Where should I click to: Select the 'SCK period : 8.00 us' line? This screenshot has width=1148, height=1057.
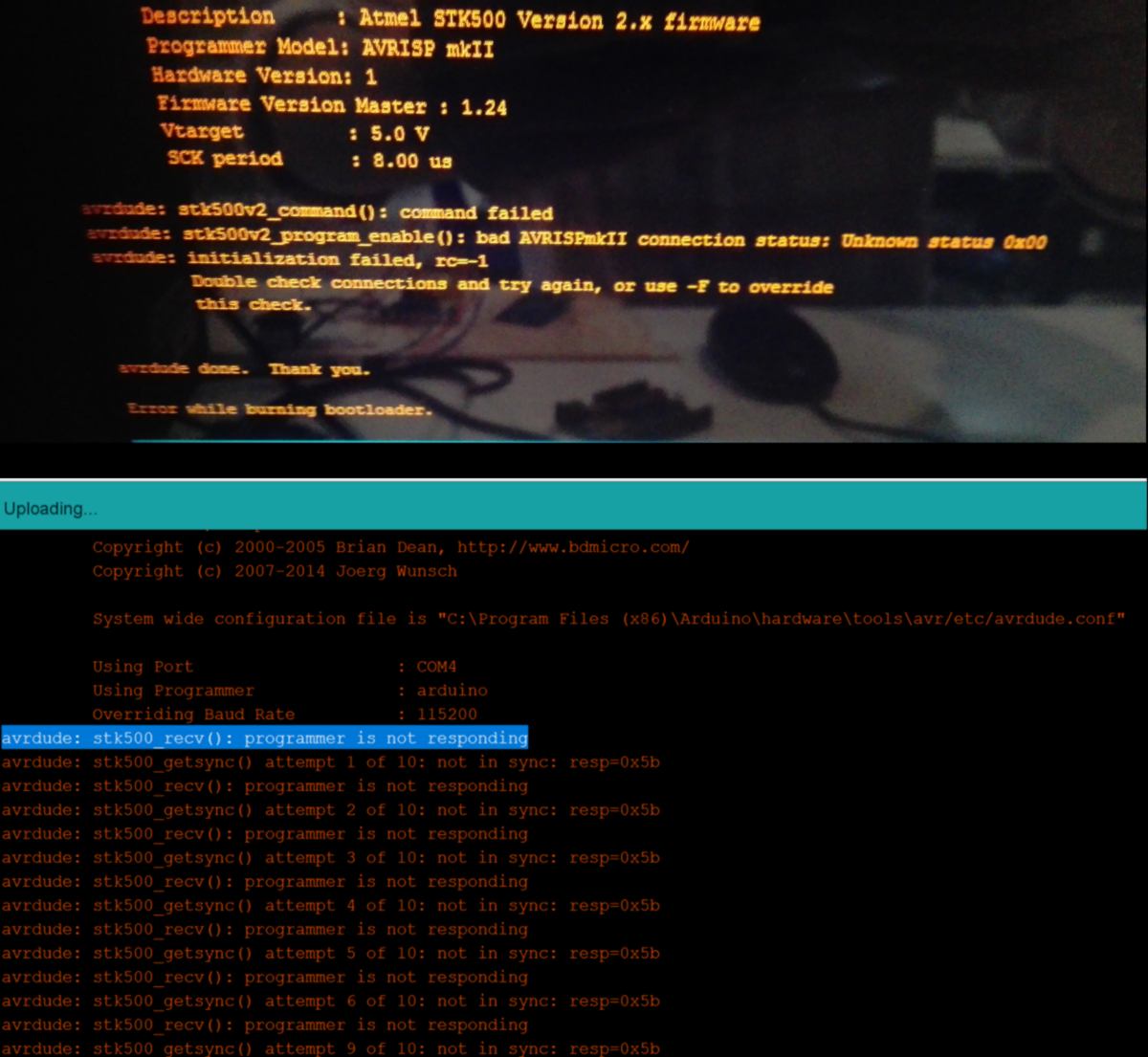point(309,159)
